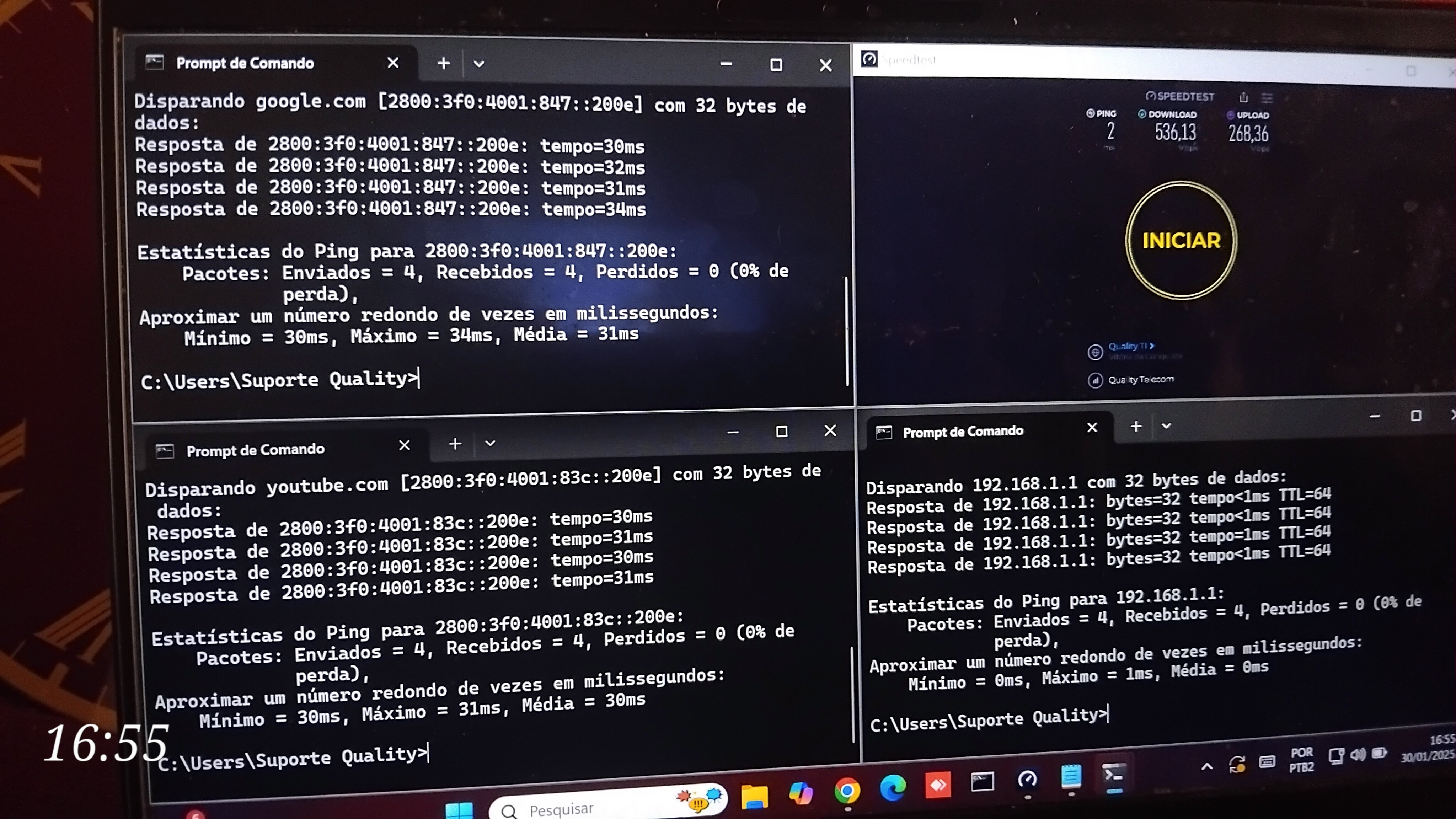This screenshot has height=819, width=1456.
Task: Add new tab in google.com ping terminal
Action: pos(444,63)
